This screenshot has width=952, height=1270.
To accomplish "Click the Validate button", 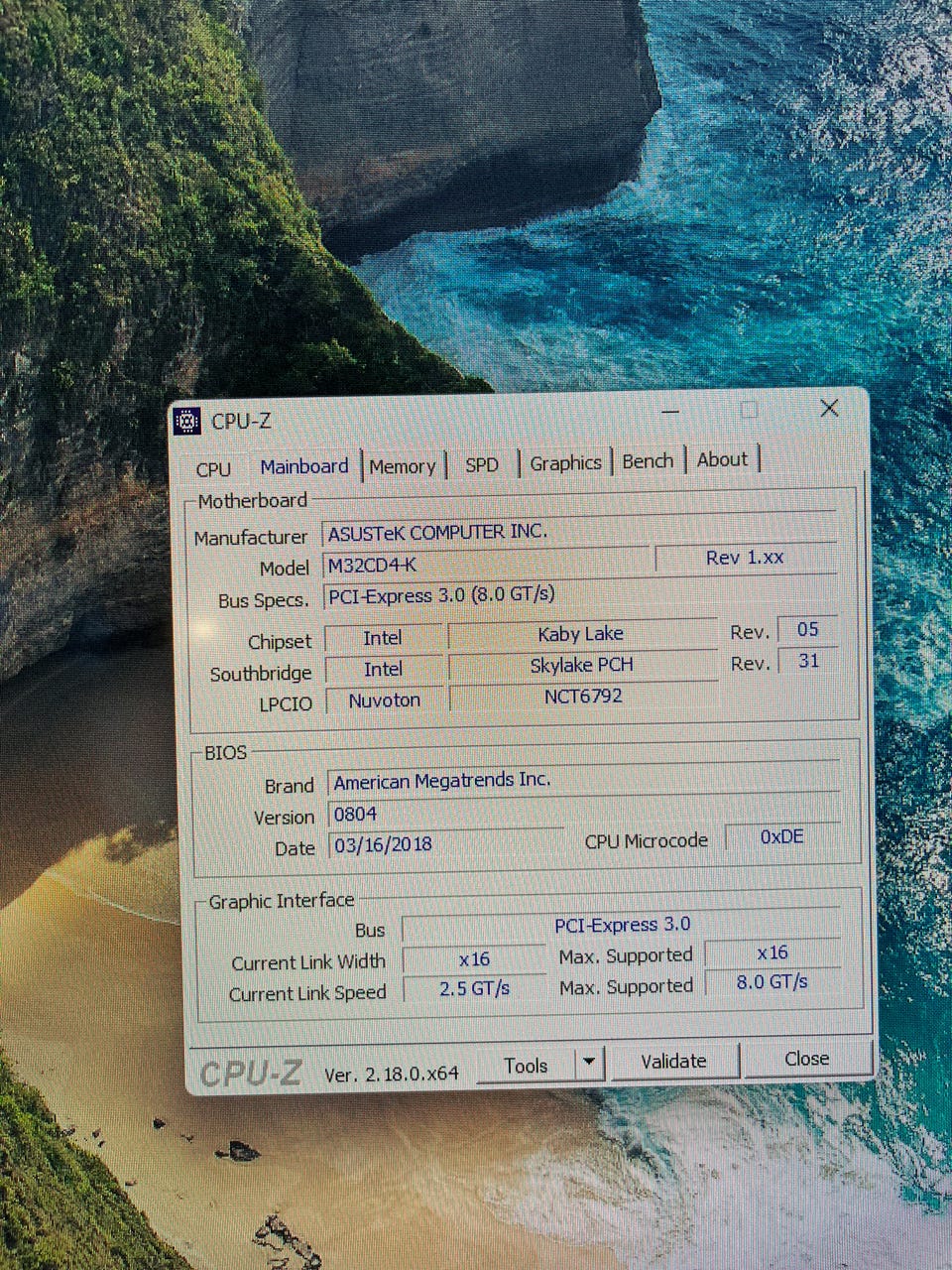I will [x=673, y=1061].
